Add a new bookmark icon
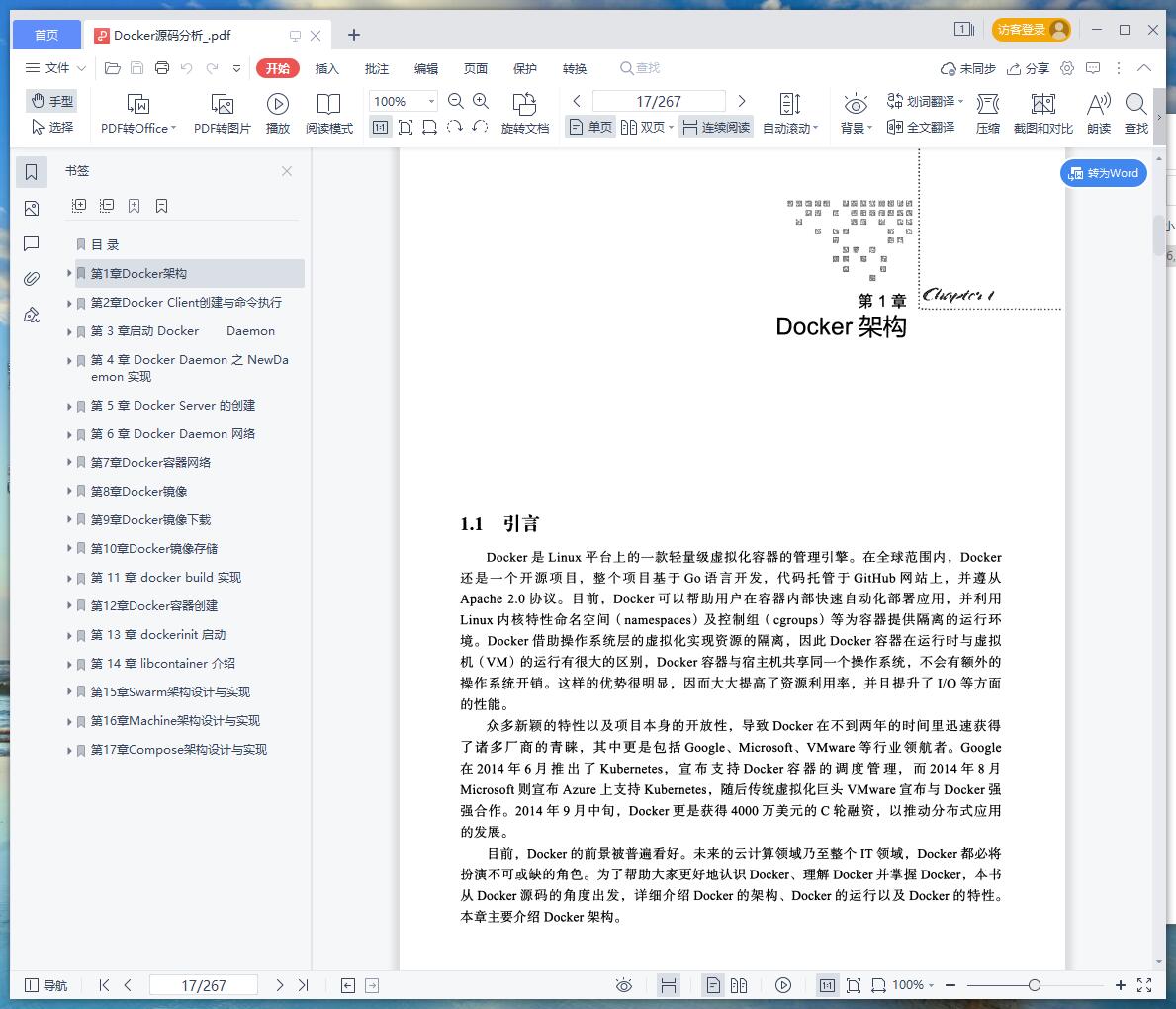Image resolution: width=1176 pixels, height=1009 pixels. [x=135, y=206]
